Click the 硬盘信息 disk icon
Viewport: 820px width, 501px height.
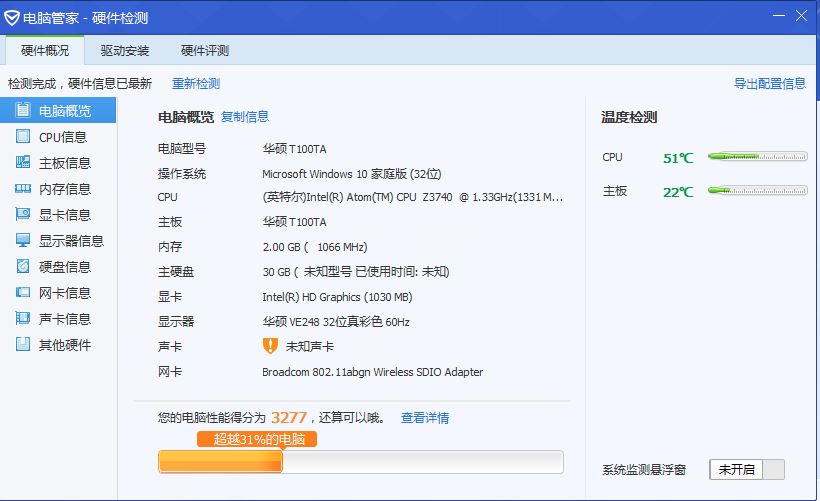coord(22,266)
